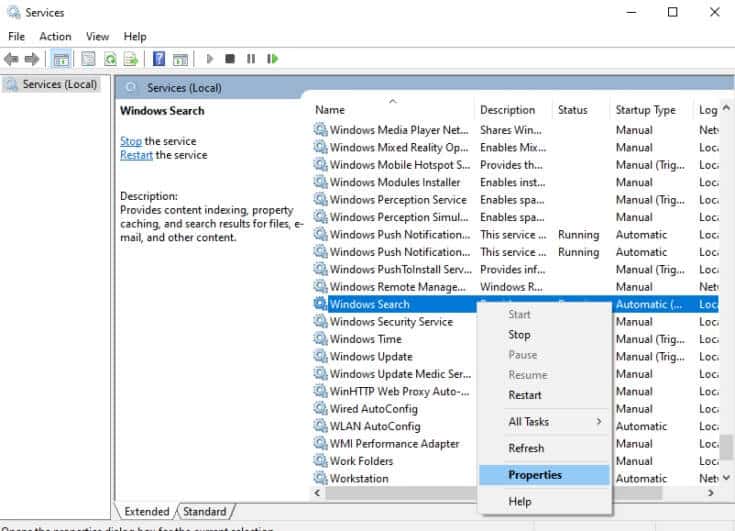Toggle the Show/Hide Action Pane icon
The width and height of the screenshot is (735, 531).
pos(180,59)
